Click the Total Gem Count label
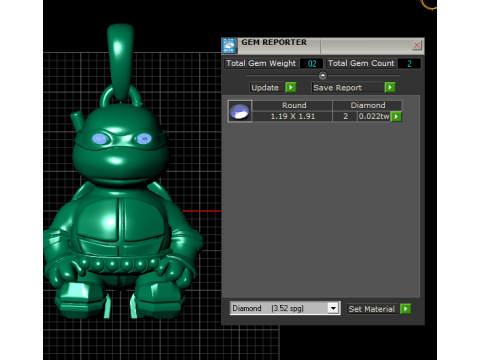This screenshot has height=360, width=480. pyautogui.click(x=361, y=63)
